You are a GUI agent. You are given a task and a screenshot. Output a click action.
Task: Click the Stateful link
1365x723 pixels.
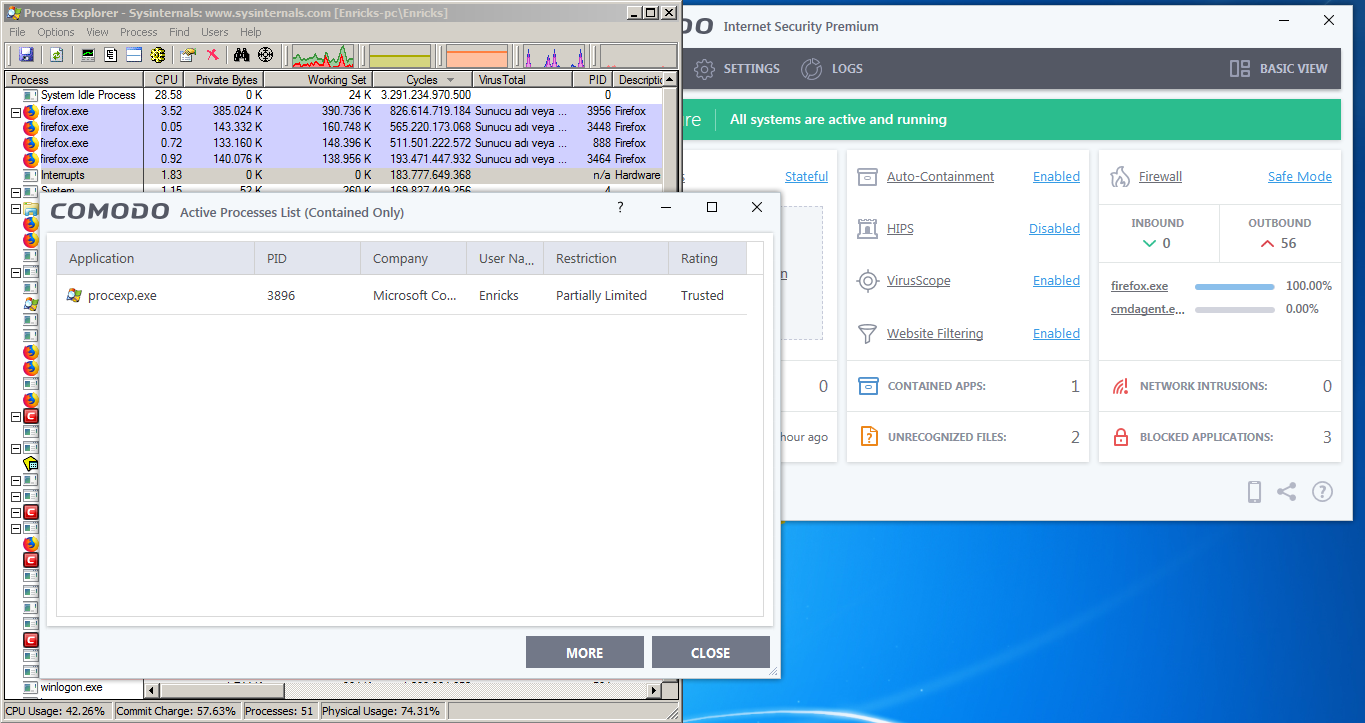coord(806,177)
